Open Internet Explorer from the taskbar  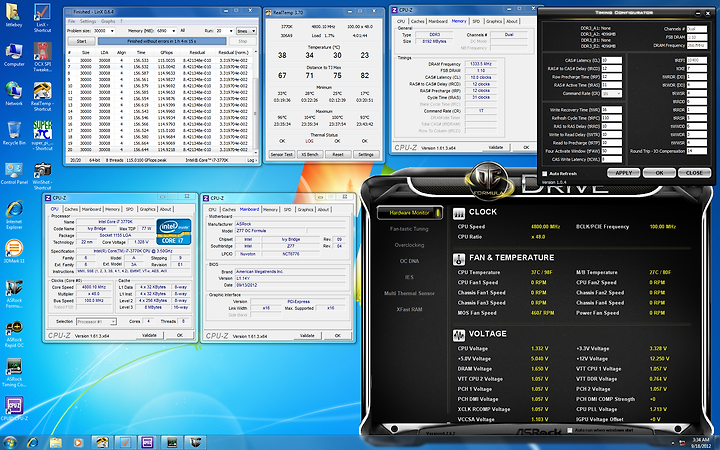click(x=33, y=443)
